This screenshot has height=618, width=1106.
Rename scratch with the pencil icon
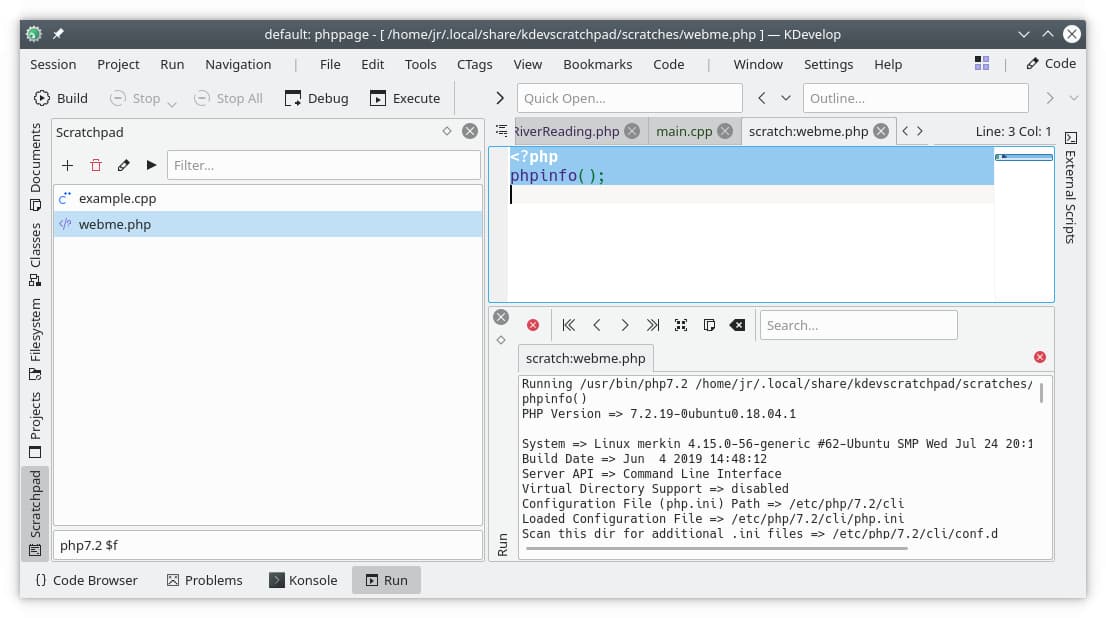pos(123,165)
